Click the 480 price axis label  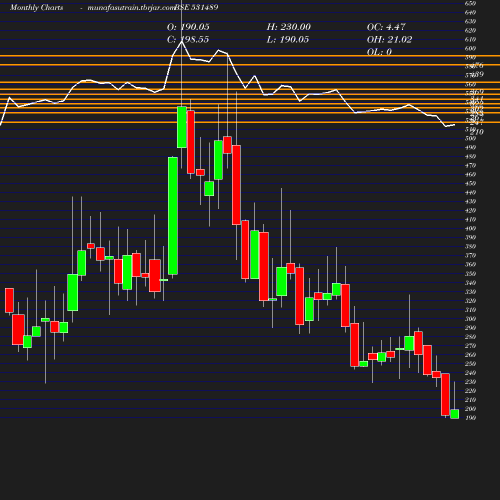coord(470,157)
